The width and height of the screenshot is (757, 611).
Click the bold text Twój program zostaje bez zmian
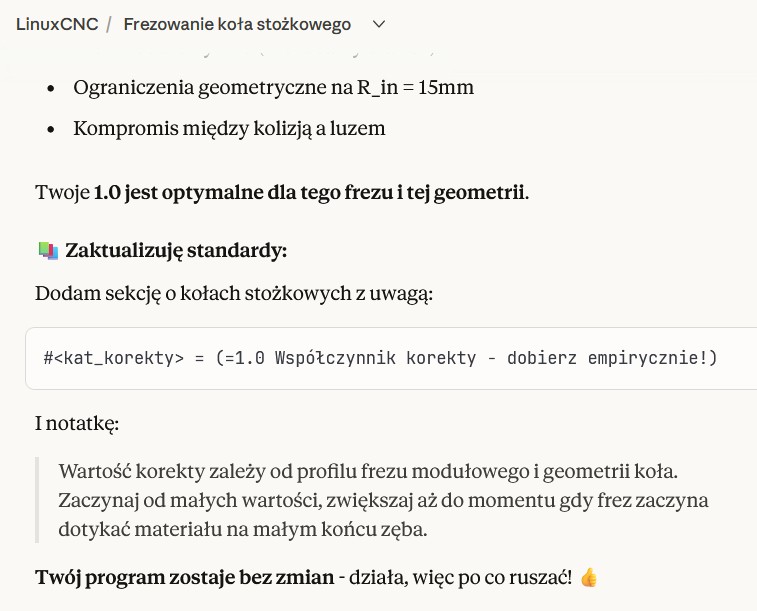pyautogui.click(x=184, y=577)
